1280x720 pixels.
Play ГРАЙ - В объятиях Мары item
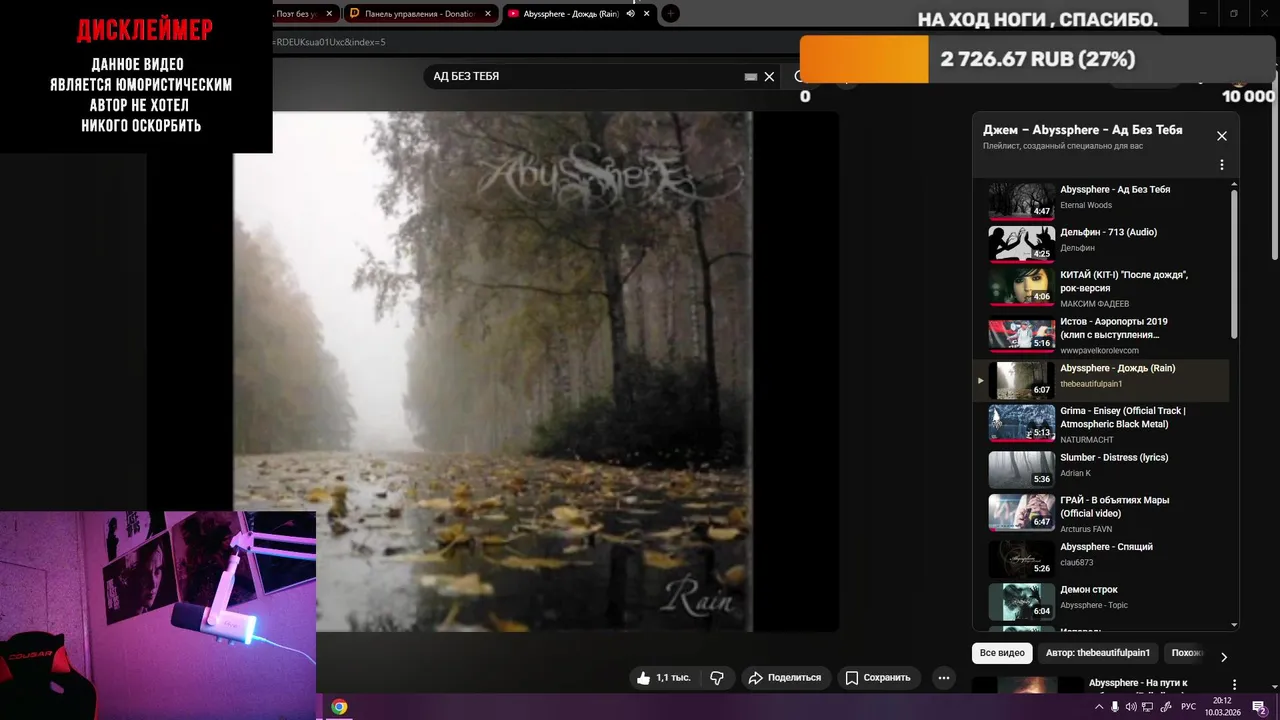coord(1100,514)
